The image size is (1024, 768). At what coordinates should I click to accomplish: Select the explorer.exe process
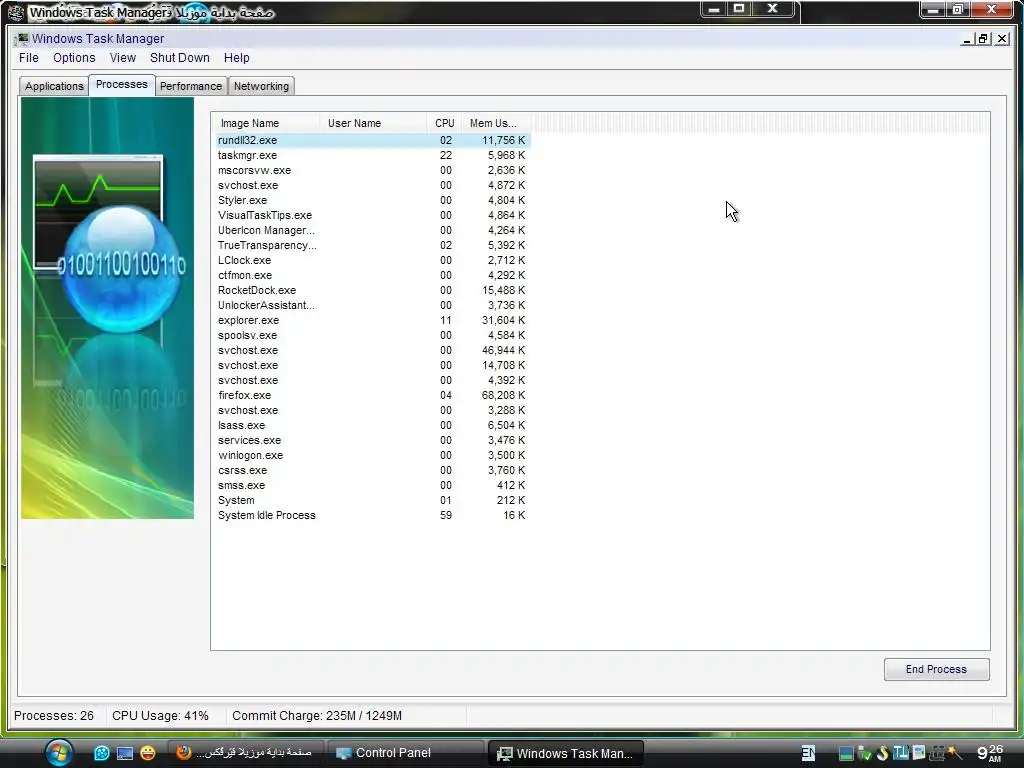click(x=373, y=321)
